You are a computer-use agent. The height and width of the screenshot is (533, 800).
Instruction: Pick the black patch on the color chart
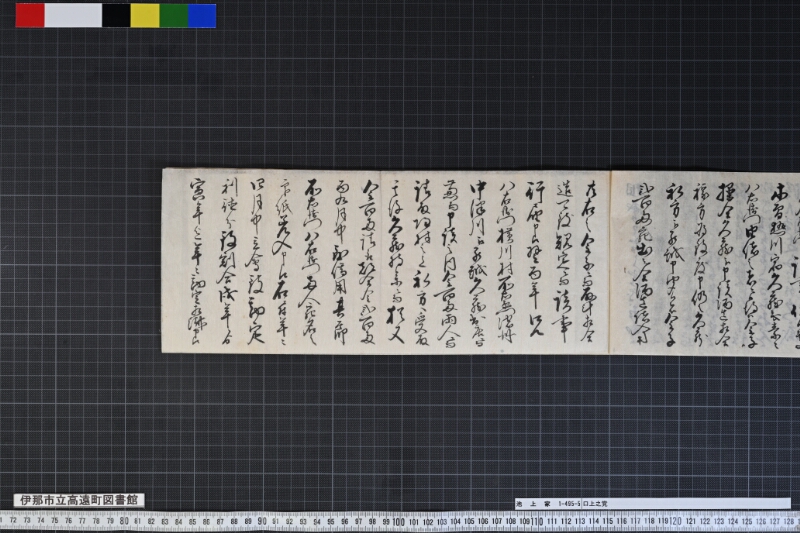116,16
